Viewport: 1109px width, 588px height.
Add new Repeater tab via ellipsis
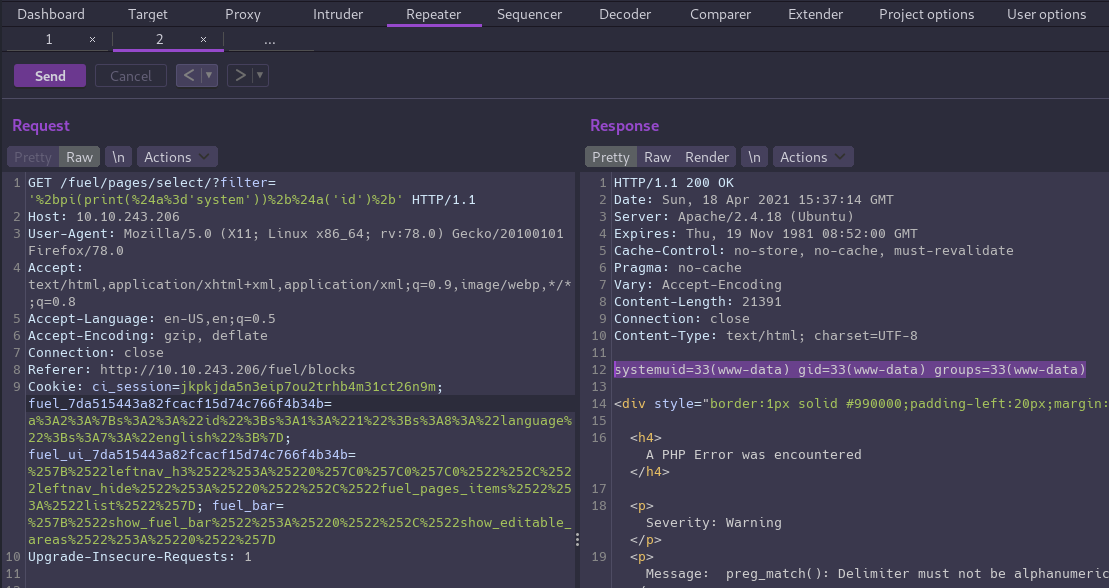(x=269, y=40)
